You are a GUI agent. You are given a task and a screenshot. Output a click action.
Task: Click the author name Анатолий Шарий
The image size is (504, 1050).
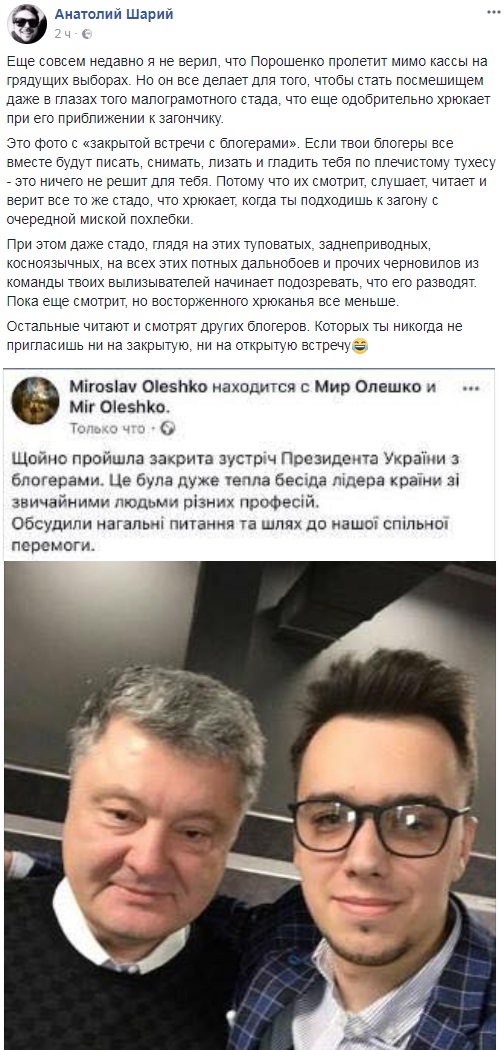point(114,15)
